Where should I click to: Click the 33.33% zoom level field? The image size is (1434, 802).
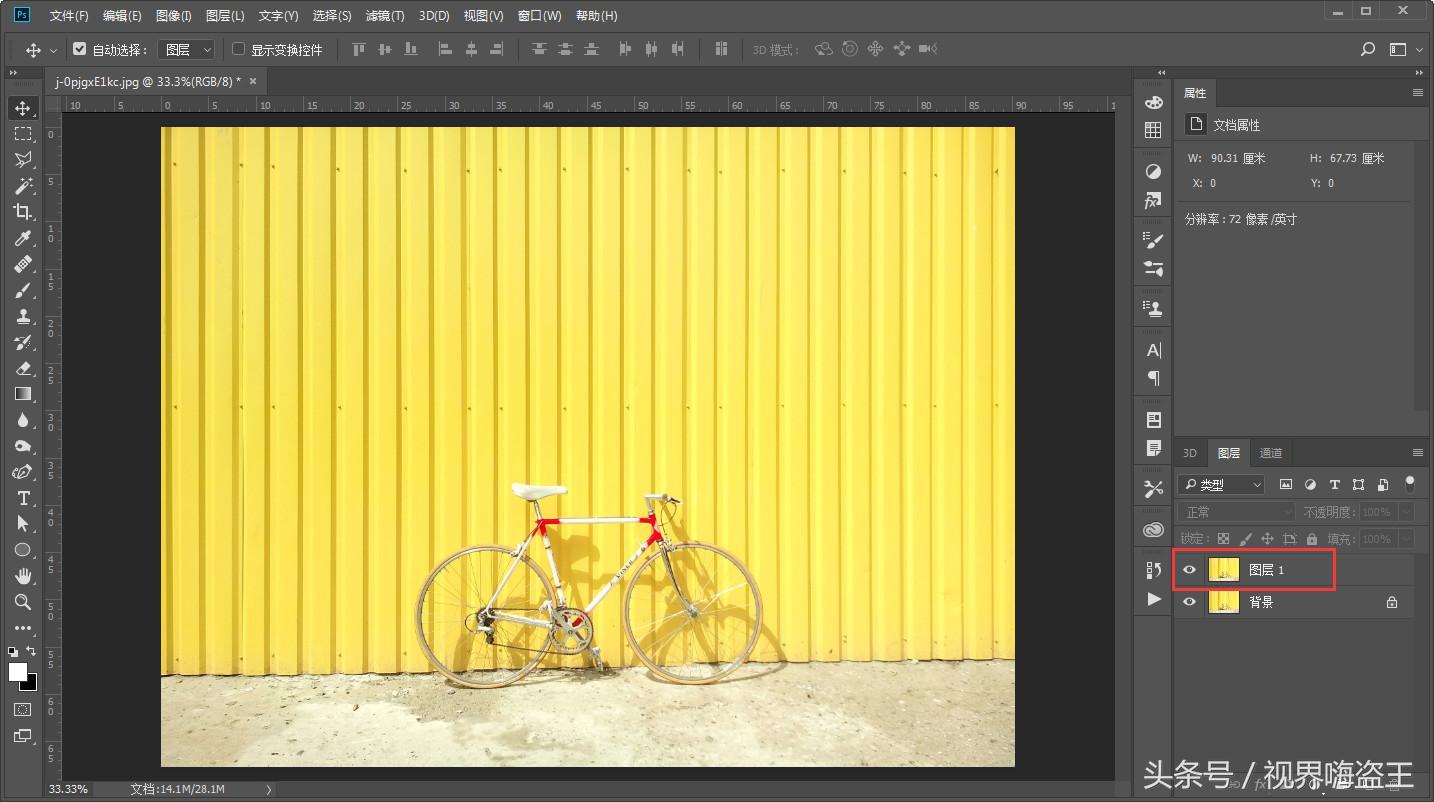(68, 789)
